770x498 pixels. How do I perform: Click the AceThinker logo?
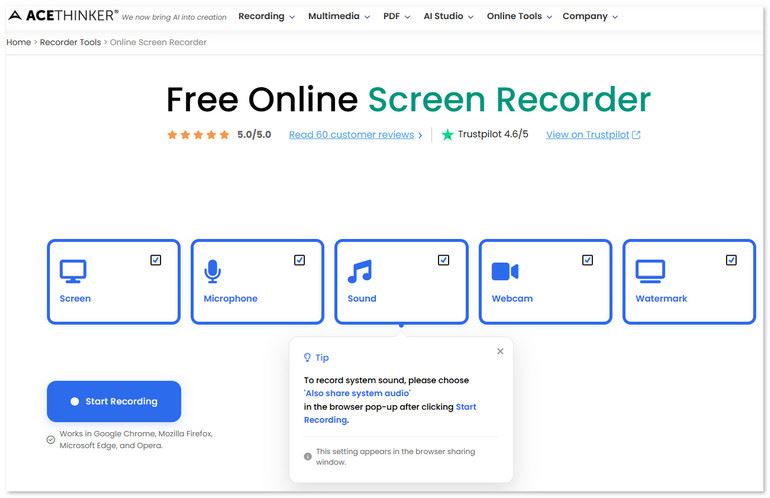63,16
